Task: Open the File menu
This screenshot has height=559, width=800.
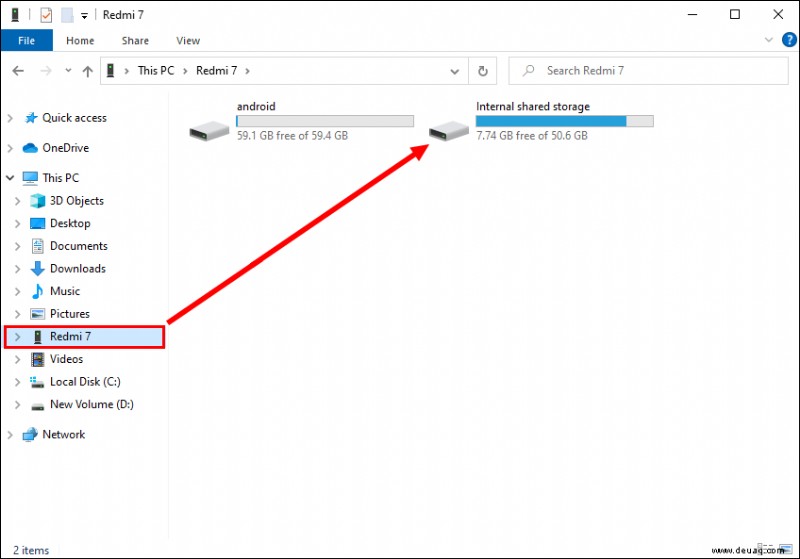Action: pyautogui.click(x=27, y=40)
